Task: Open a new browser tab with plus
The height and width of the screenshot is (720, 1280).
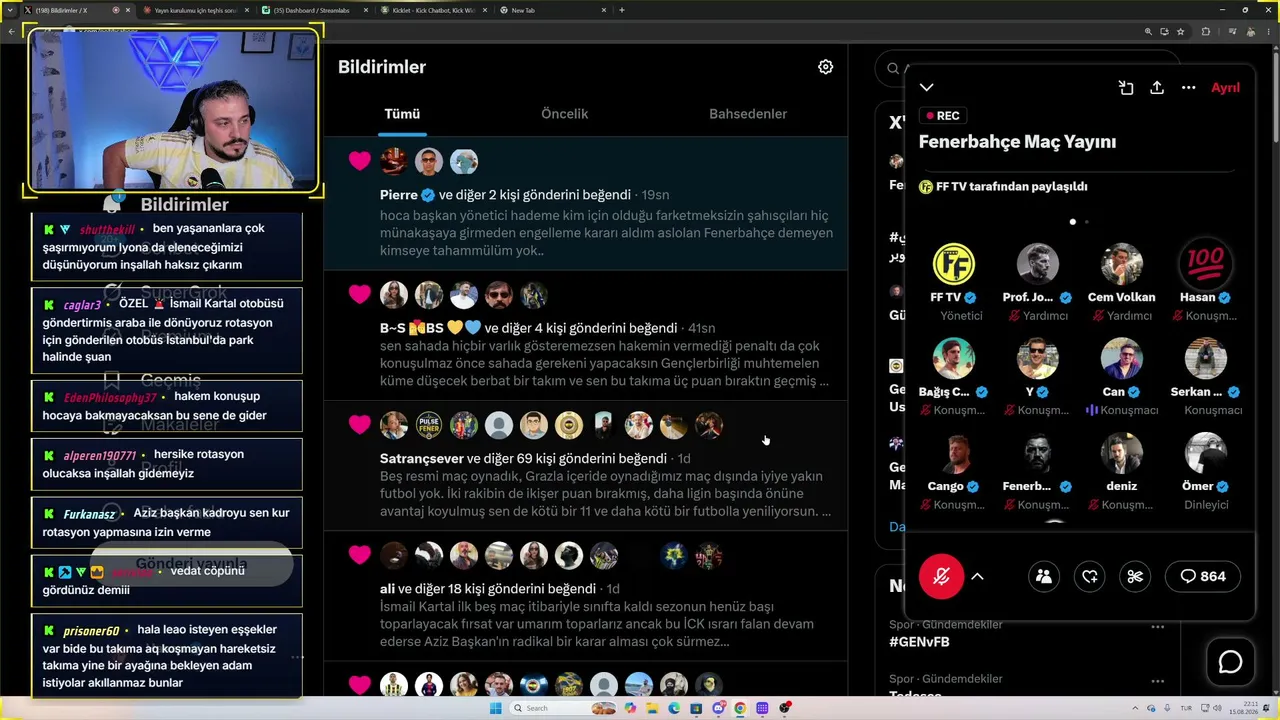Action: (622, 10)
